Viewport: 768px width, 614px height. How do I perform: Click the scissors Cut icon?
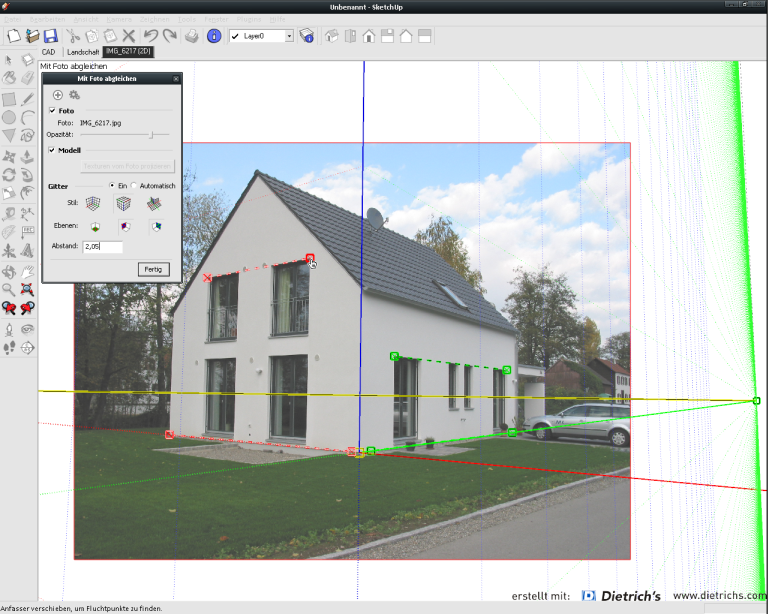[x=73, y=36]
